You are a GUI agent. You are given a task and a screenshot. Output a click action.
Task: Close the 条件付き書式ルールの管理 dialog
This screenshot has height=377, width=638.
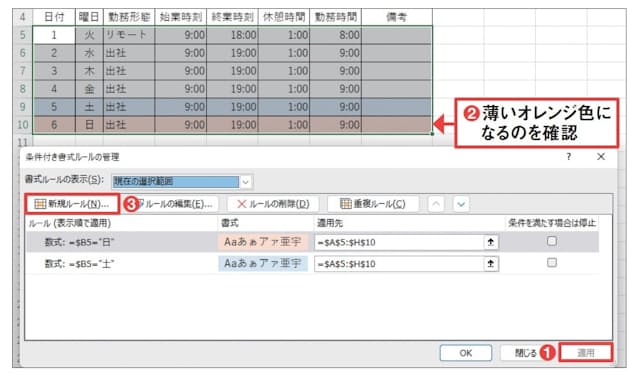[601, 157]
